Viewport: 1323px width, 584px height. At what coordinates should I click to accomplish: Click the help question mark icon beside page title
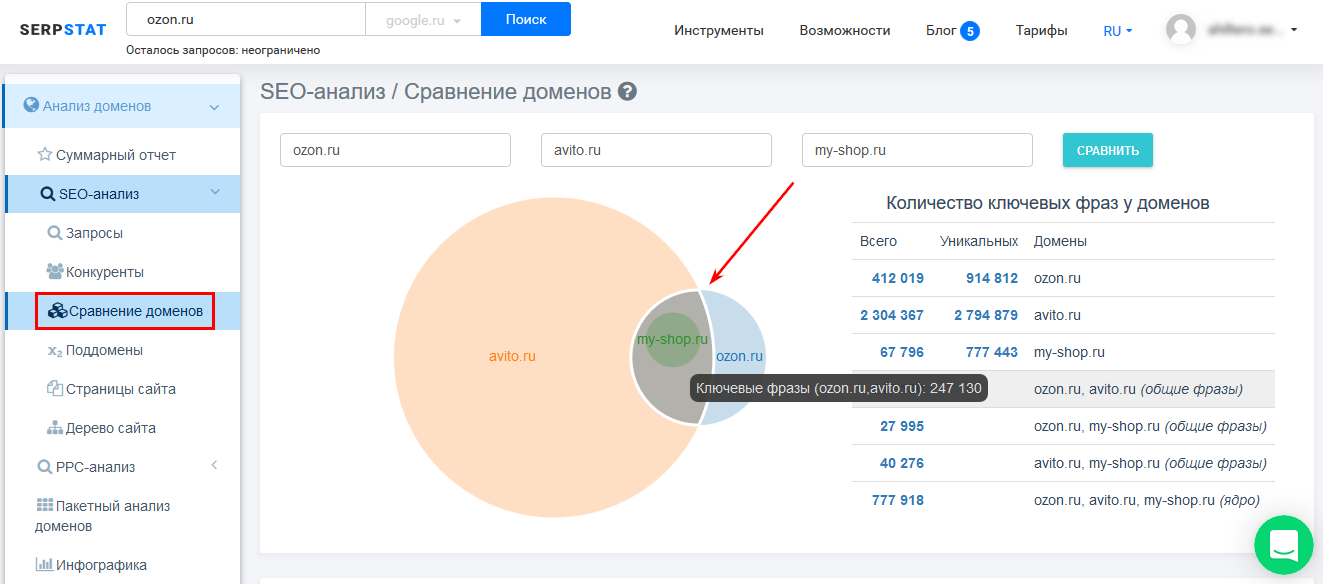[x=628, y=92]
